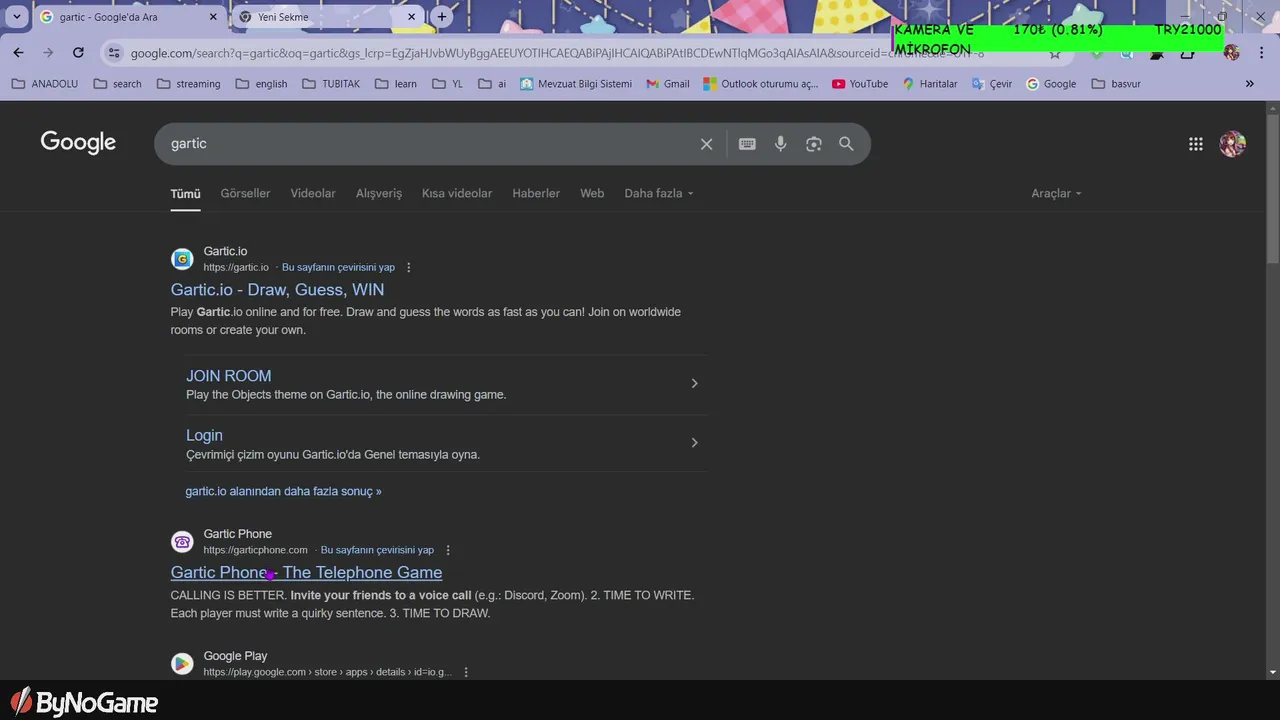The height and width of the screenshot is (720, 1280).
Task: Open more options for the Gartic.io result
Action: [408, 268]
